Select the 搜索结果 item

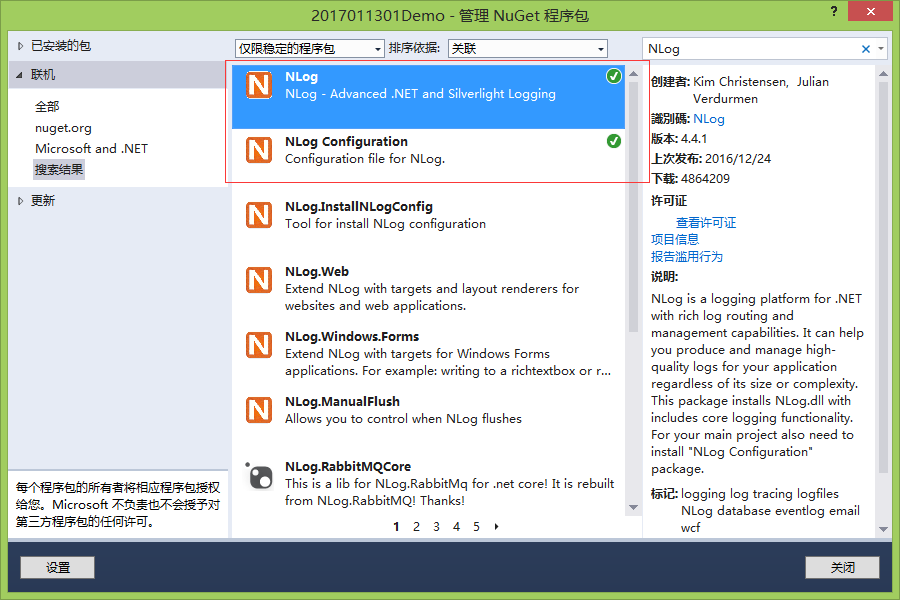59,169
